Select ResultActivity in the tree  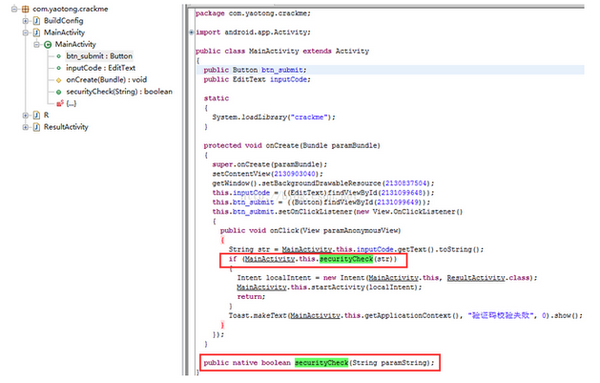click(x=66, y=127)
